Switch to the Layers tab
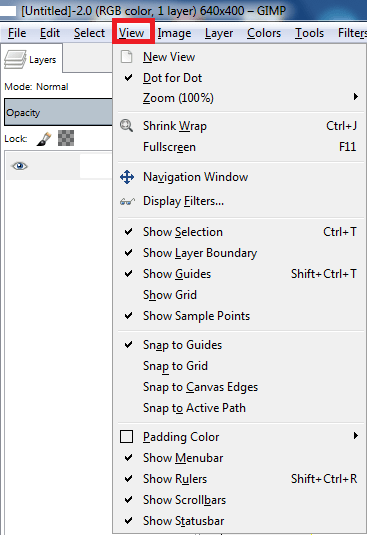 pos(32,59)
